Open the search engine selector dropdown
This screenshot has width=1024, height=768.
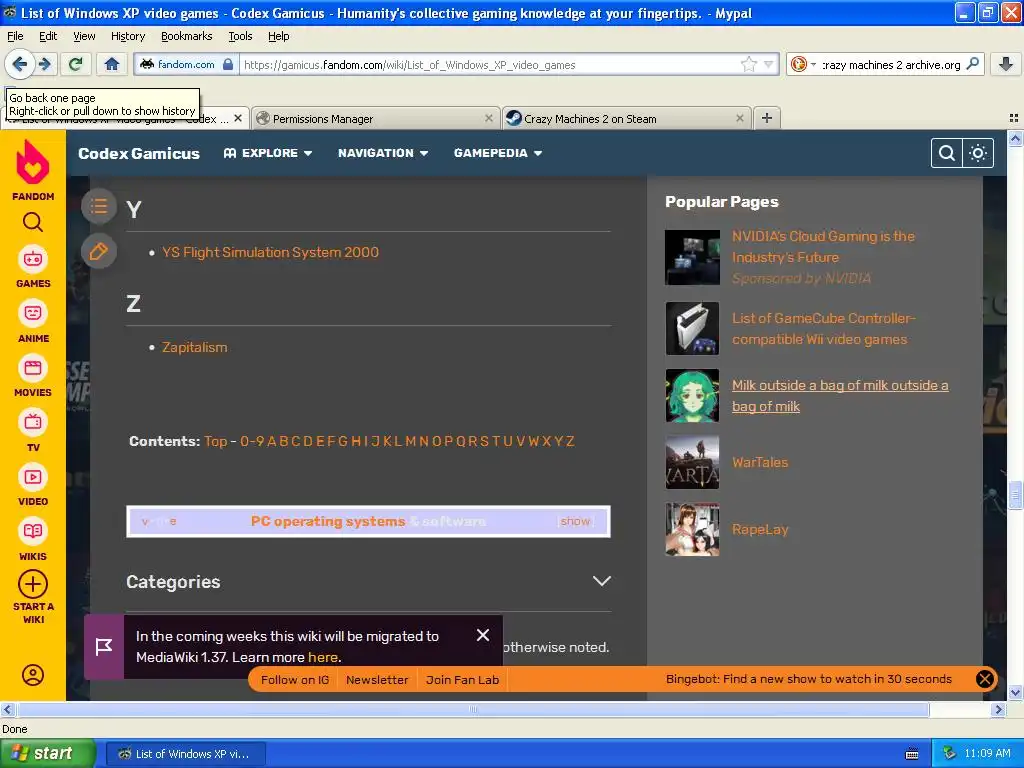803,64
